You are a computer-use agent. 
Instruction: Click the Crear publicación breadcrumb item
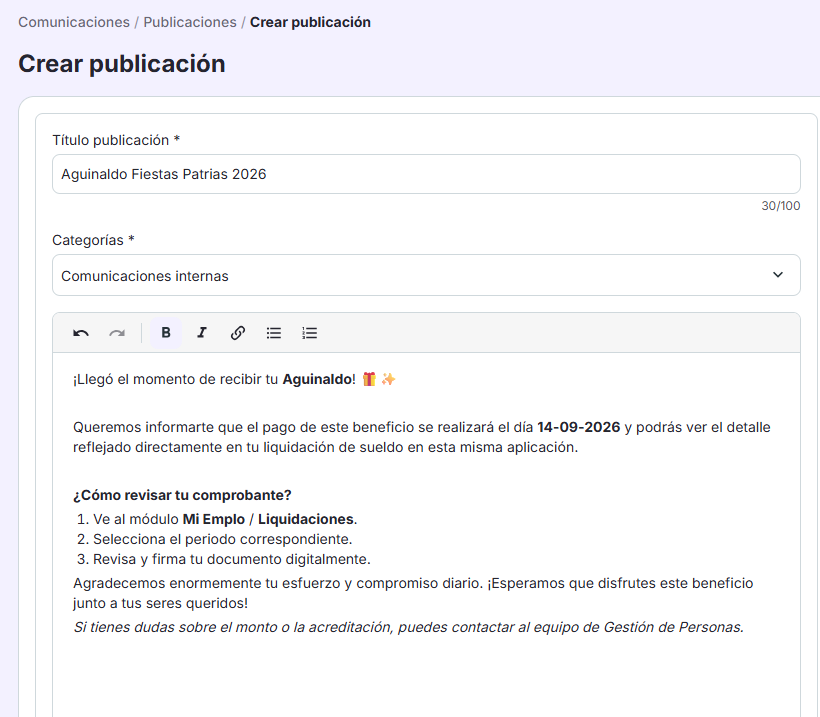coord(310,22)
